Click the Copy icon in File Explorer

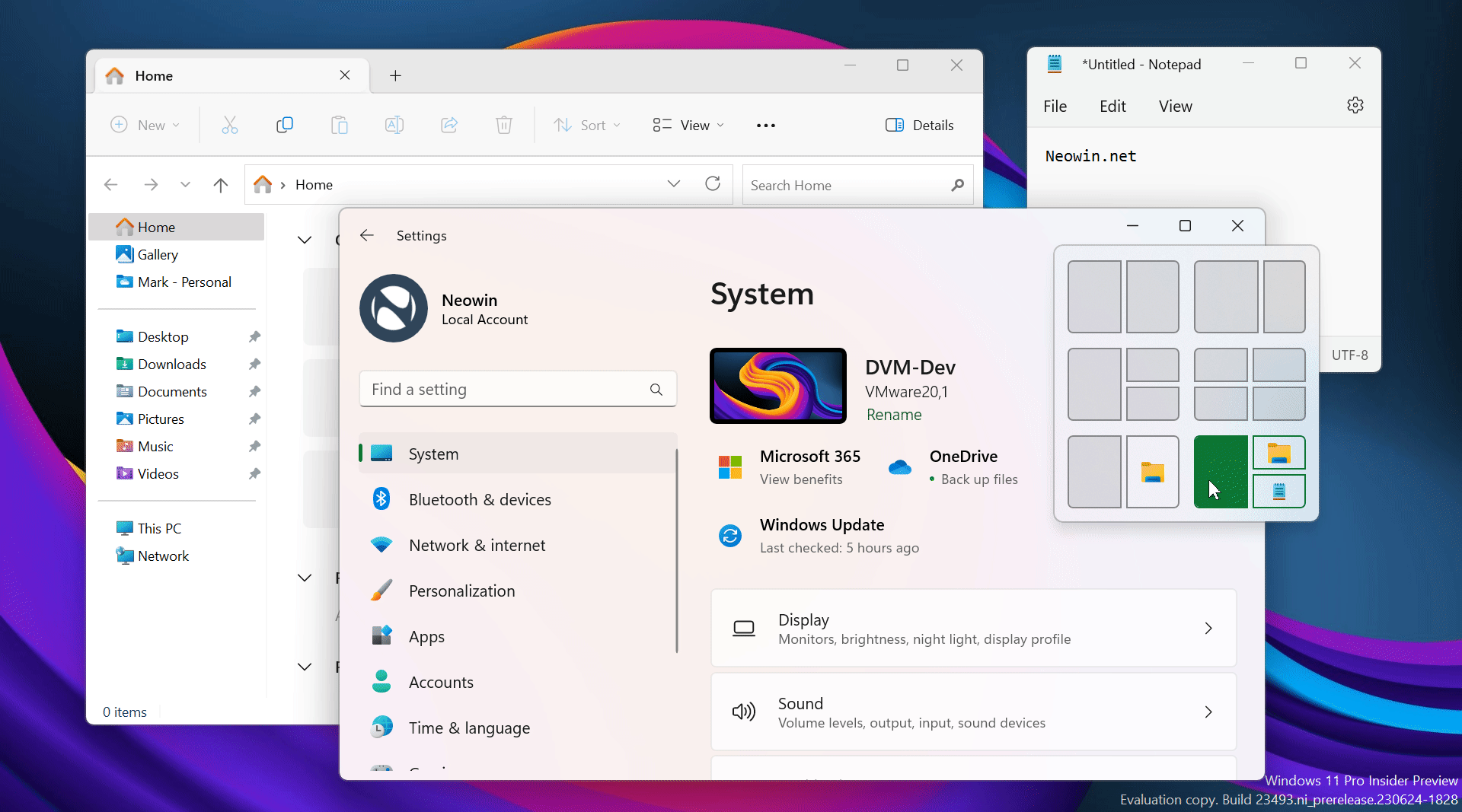285,125
